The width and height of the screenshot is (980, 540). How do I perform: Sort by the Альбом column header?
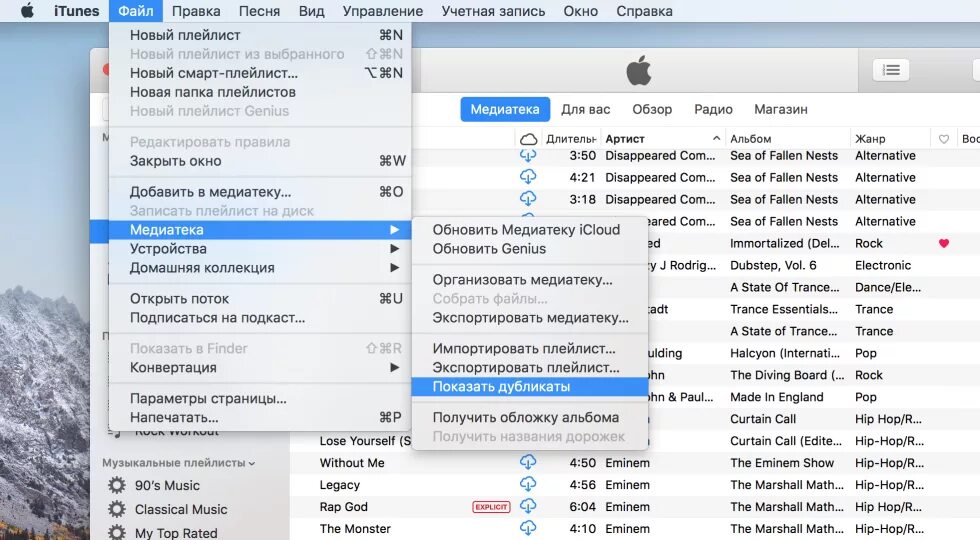(788, 139)
